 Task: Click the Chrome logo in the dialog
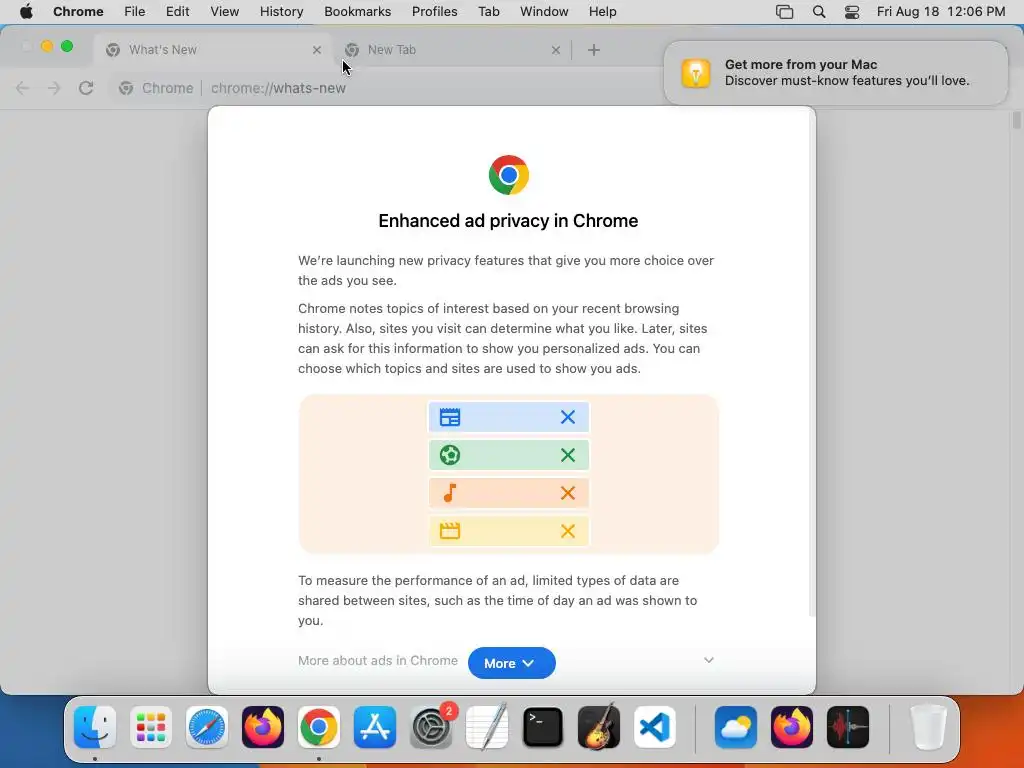pyautogui.click(x=509, y=175)
